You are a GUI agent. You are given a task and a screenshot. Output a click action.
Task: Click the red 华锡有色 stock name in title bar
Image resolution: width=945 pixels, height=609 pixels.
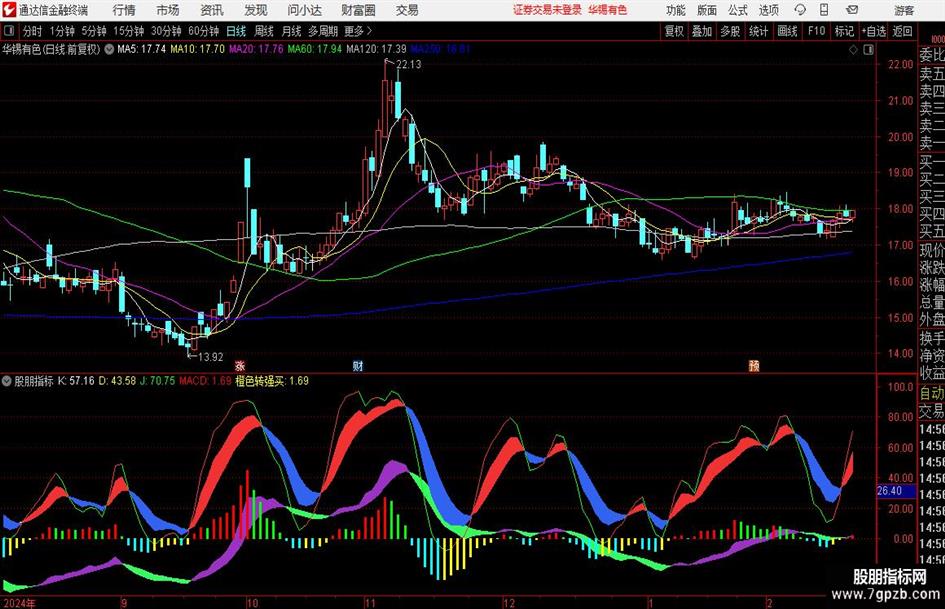608,10
